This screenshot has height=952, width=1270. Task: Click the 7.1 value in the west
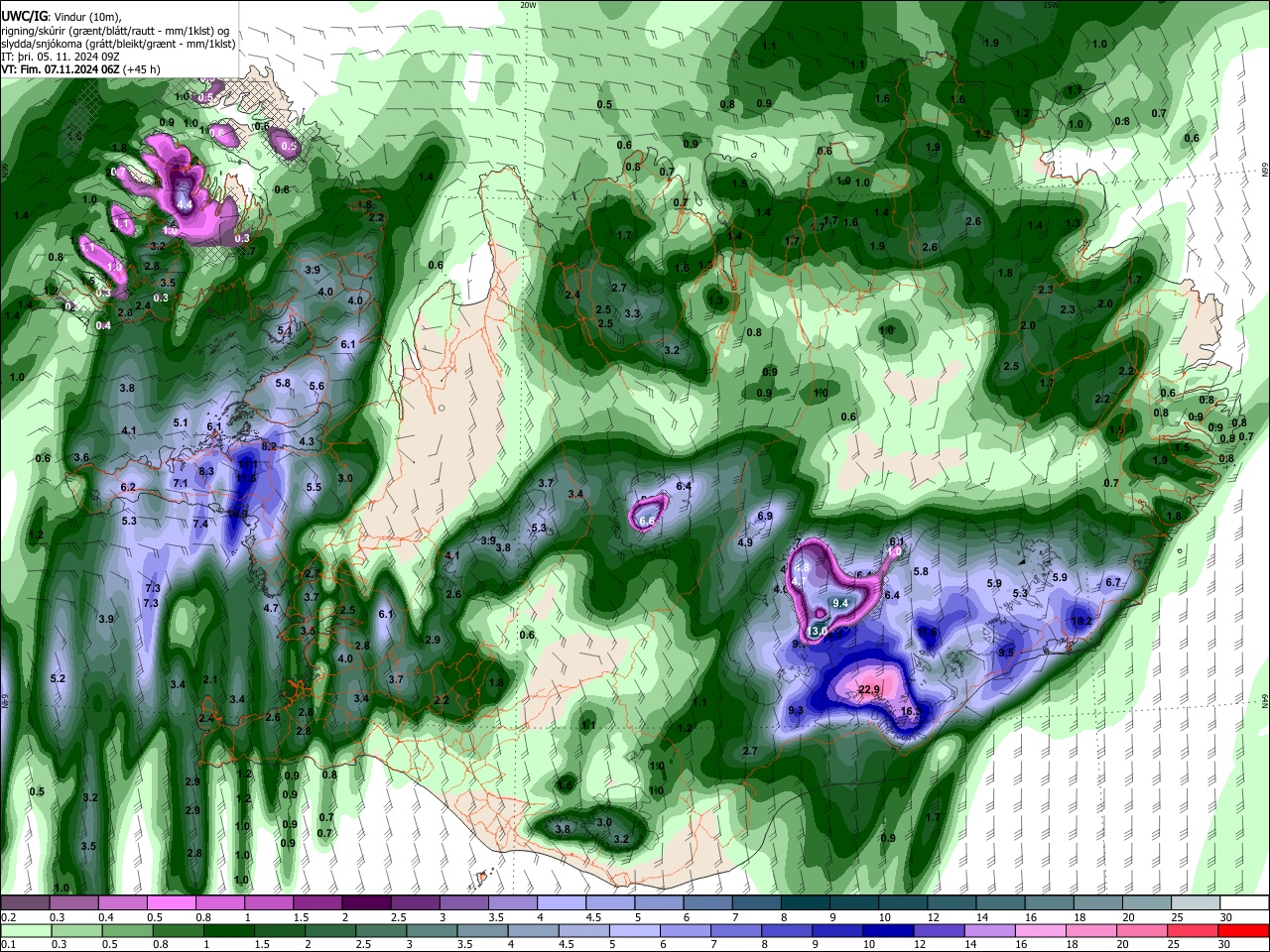181,484
